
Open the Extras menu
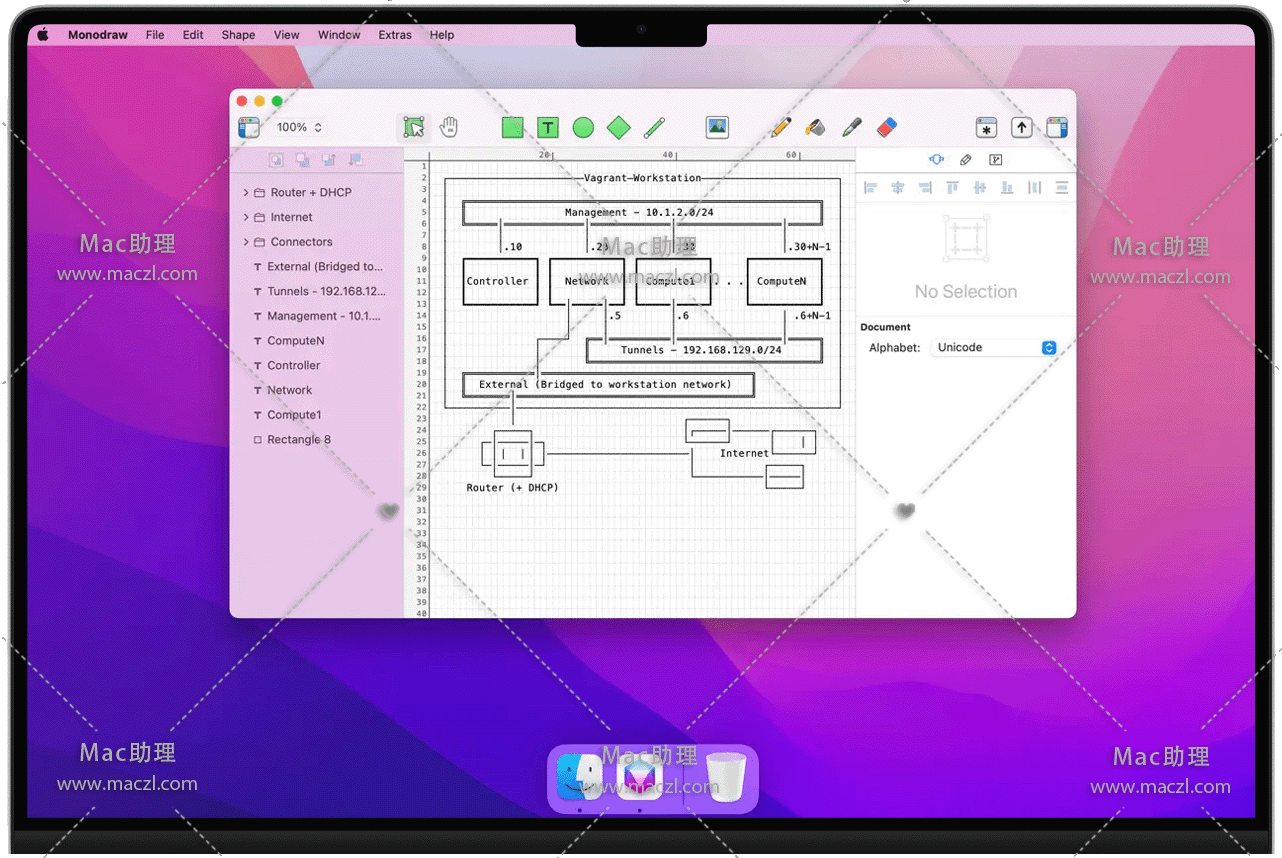[395, 35]
